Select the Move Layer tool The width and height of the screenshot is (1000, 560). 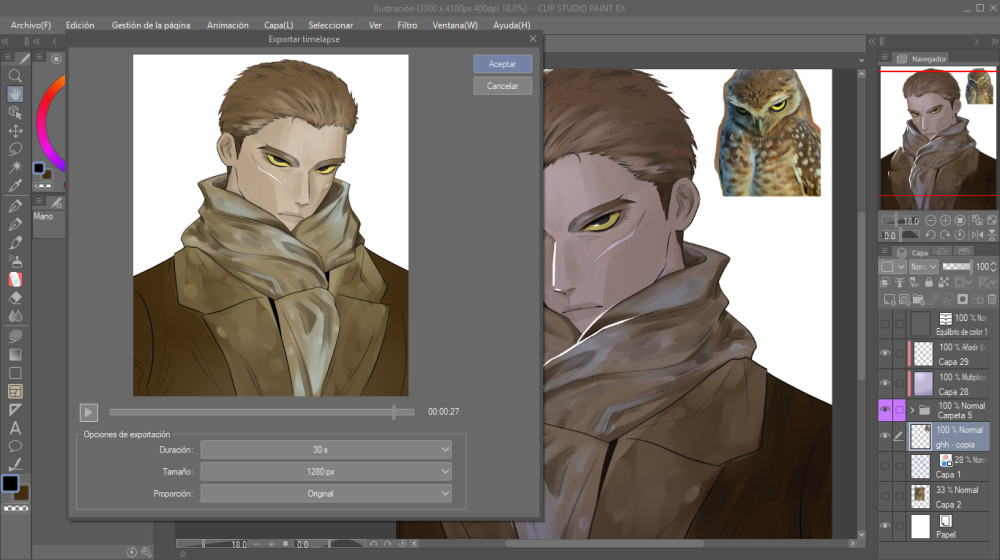click(x=15, y=131)
